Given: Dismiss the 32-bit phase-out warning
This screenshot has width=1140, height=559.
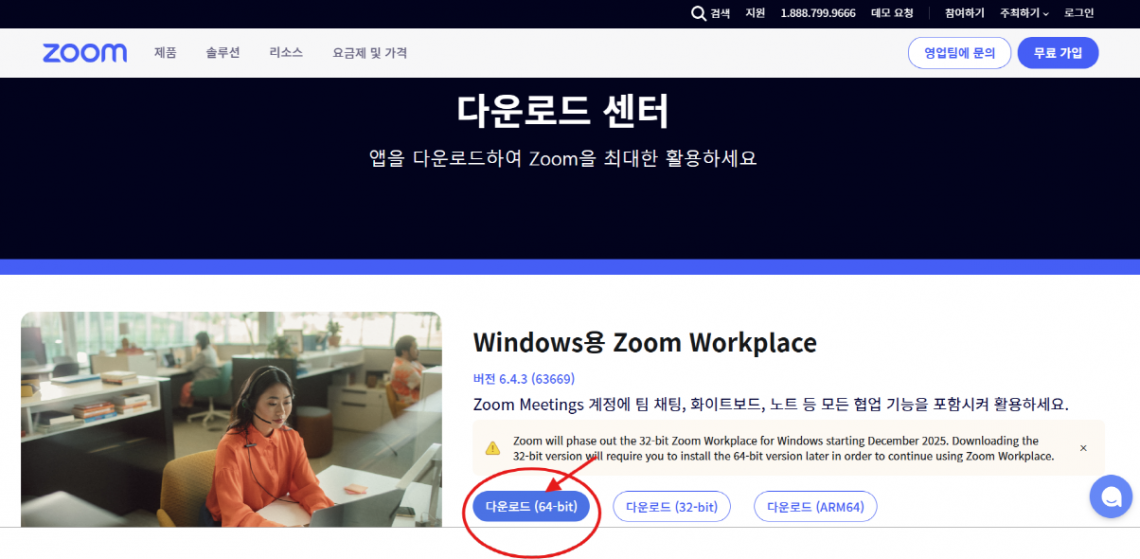Looking at the screenshot, I should [x=1083, y=448].
